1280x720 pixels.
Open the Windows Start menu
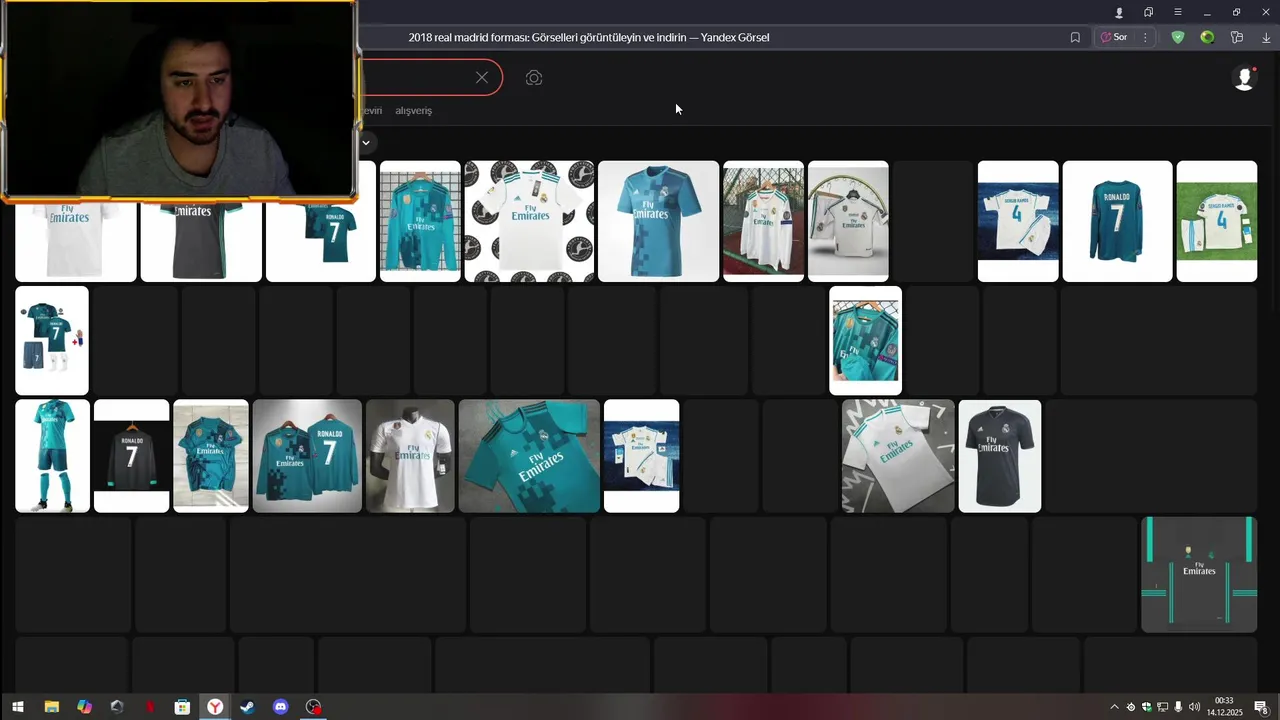(x=17, y=707)
